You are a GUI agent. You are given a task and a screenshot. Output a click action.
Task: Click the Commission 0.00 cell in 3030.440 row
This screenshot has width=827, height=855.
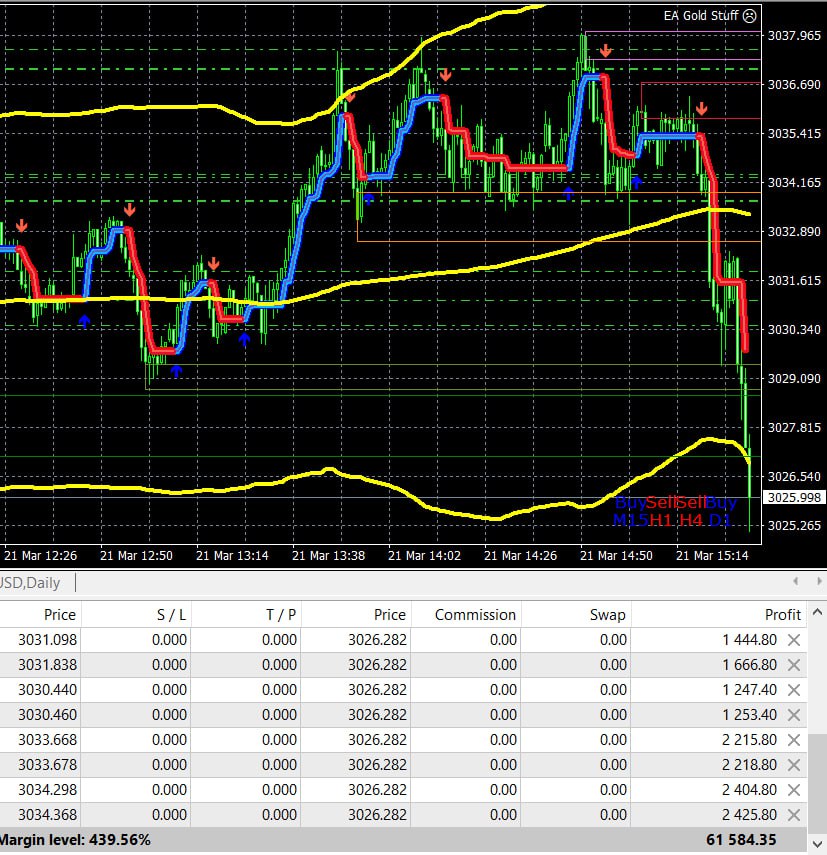pyautogui.click(x=503, y=690)
